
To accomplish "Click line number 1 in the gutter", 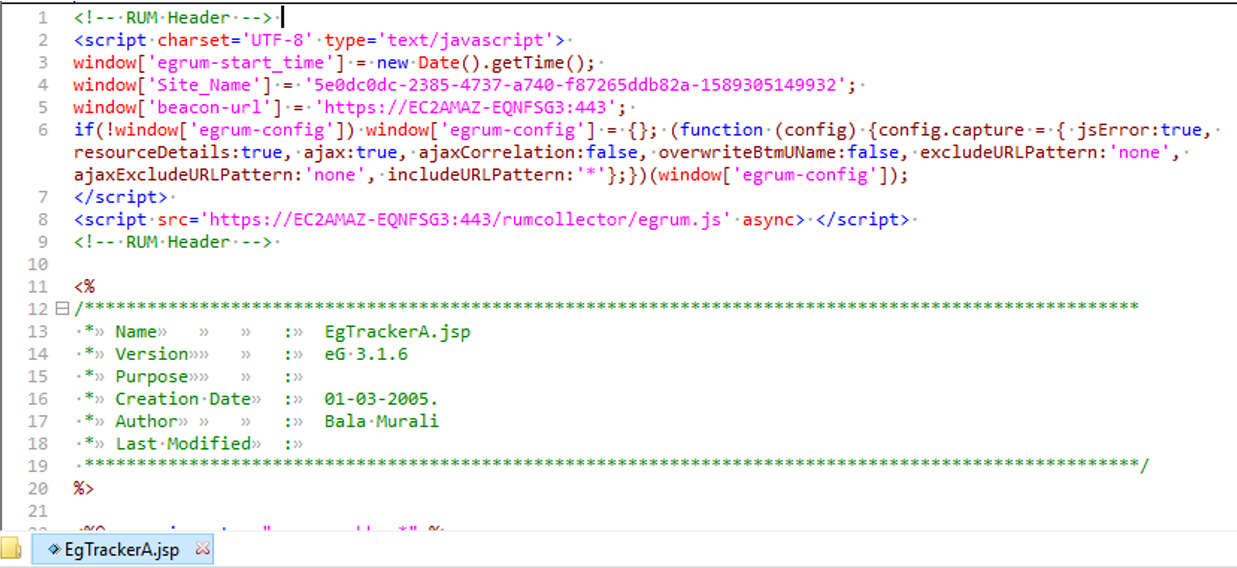I will point(41,18).
